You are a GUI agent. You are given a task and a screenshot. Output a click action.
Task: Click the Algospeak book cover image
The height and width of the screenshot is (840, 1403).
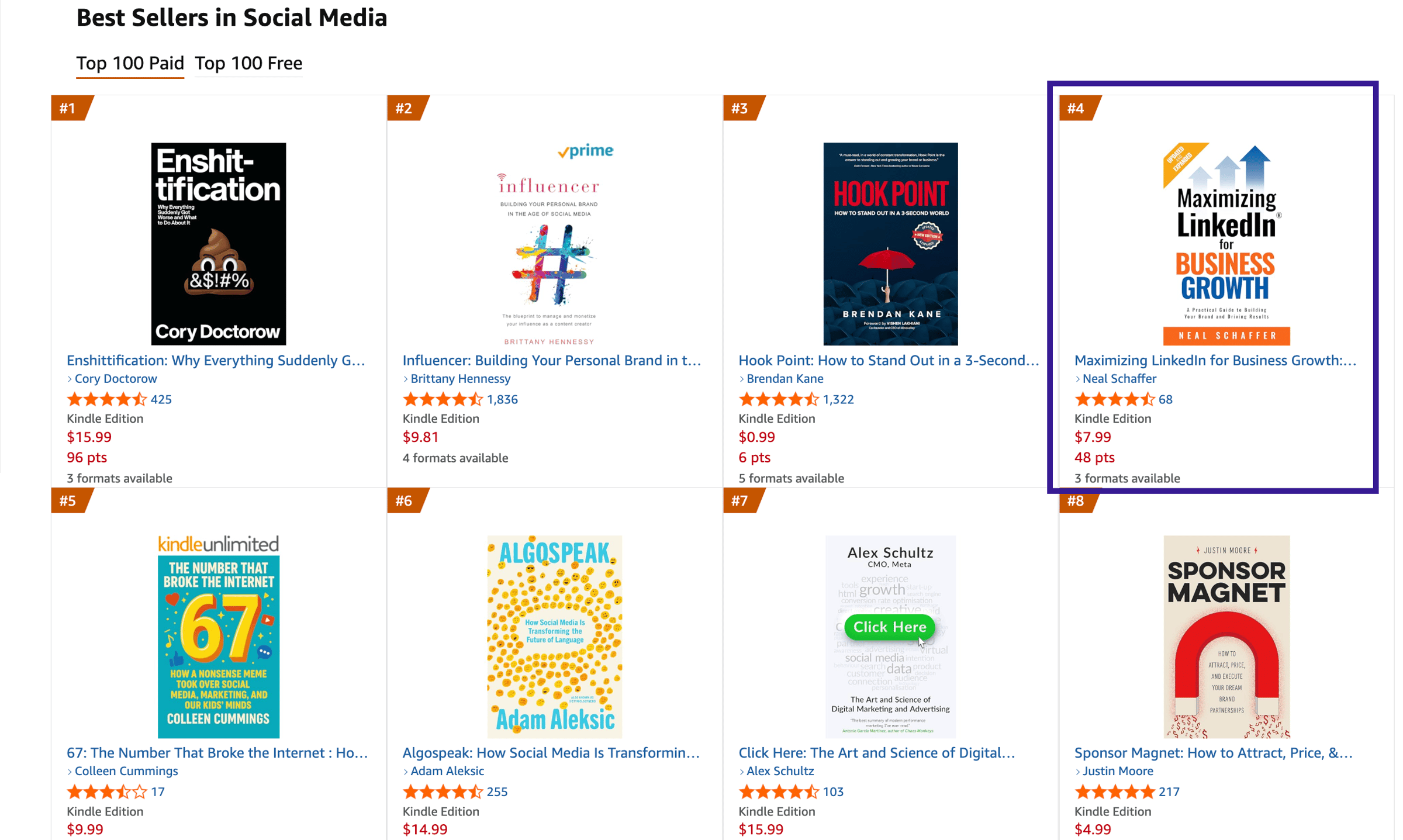[554, 636]
